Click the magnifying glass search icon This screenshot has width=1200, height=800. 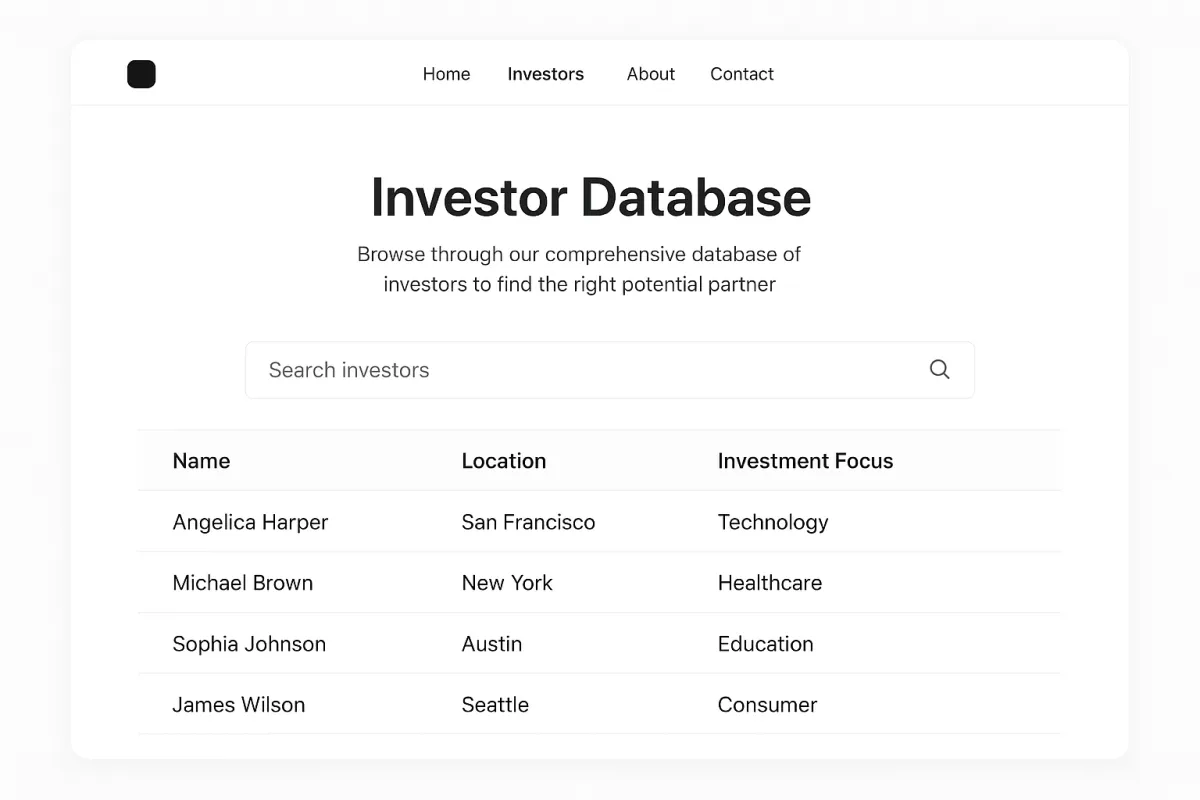coord(939,369)
